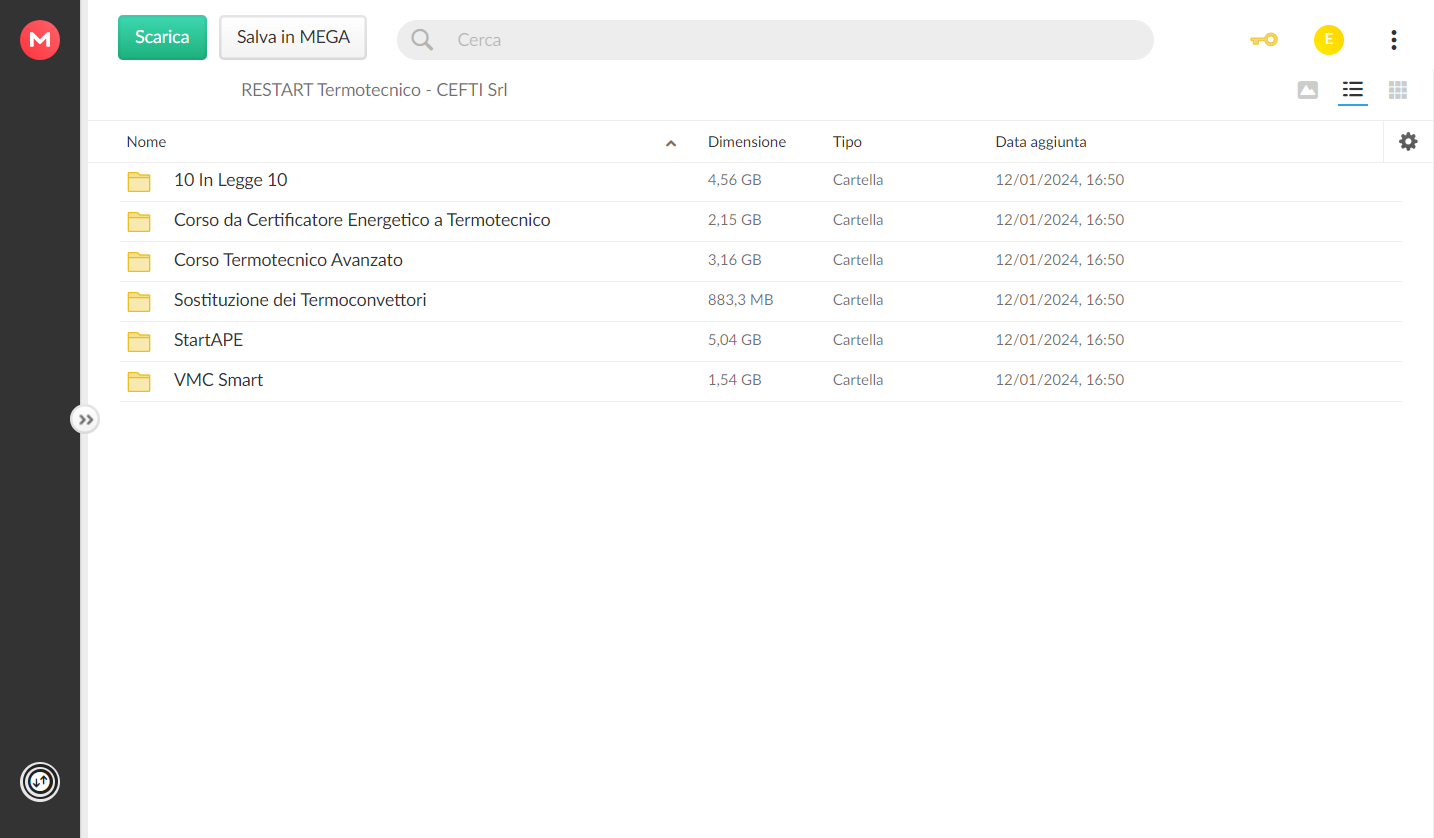Click folder icon of 10 In Legge 10
The image size is (1434, 838).
click(139, 181)
